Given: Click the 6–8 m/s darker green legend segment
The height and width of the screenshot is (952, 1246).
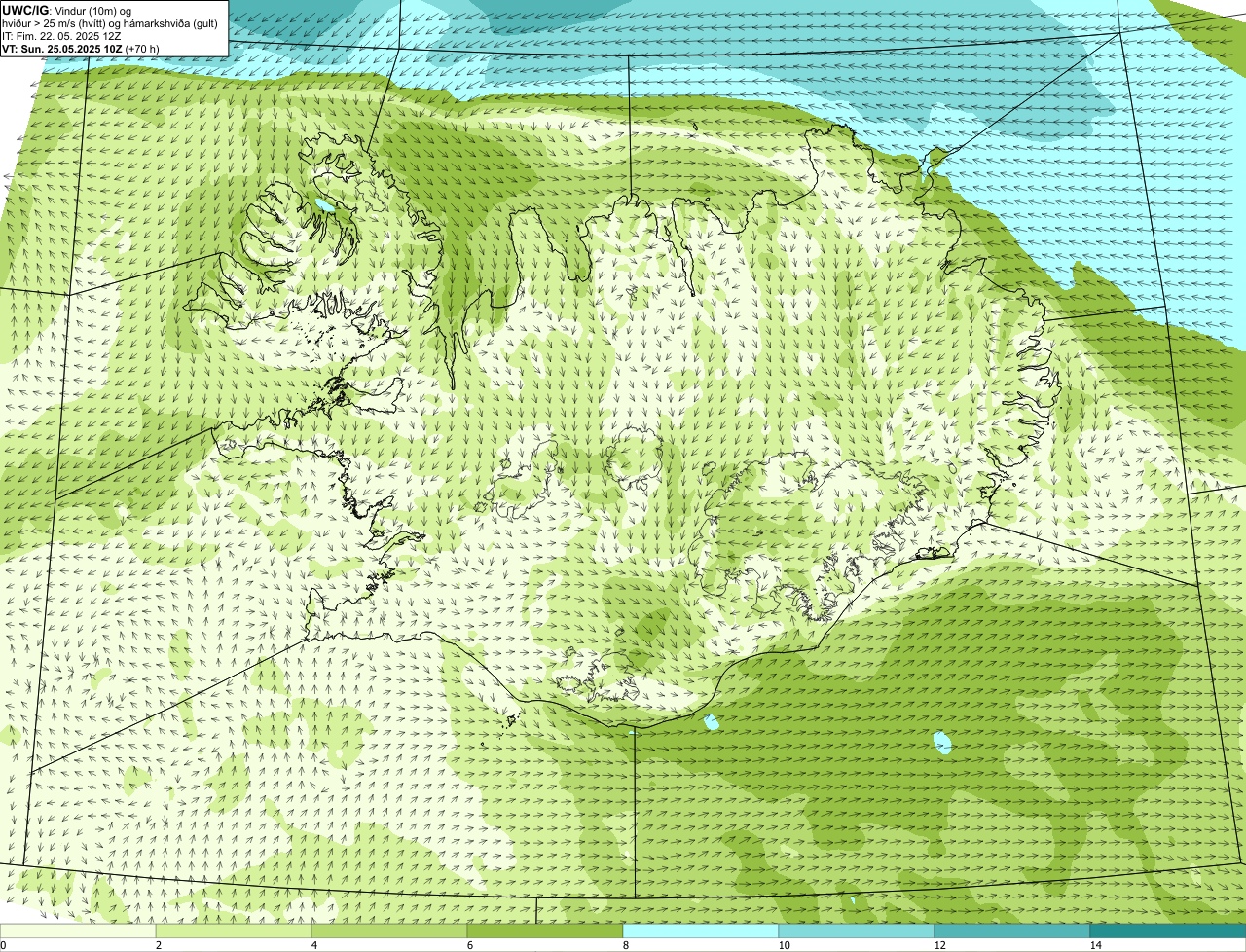Looking at the screenshot, I should [545, 932].
